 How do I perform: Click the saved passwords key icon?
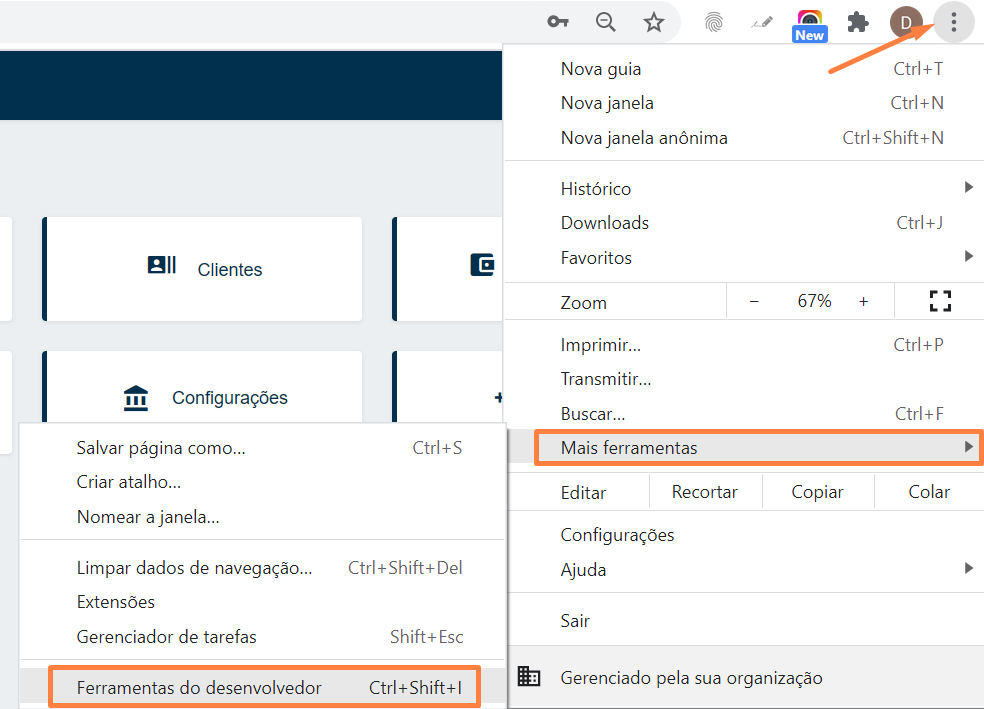558,23
